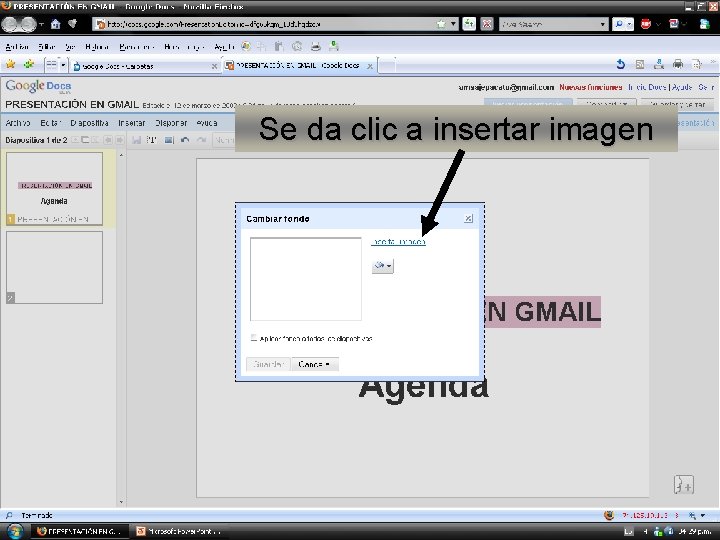Click the printer icon in Firefox menu row
This screenshot has width=720, height=540.
tap(315, 46)
